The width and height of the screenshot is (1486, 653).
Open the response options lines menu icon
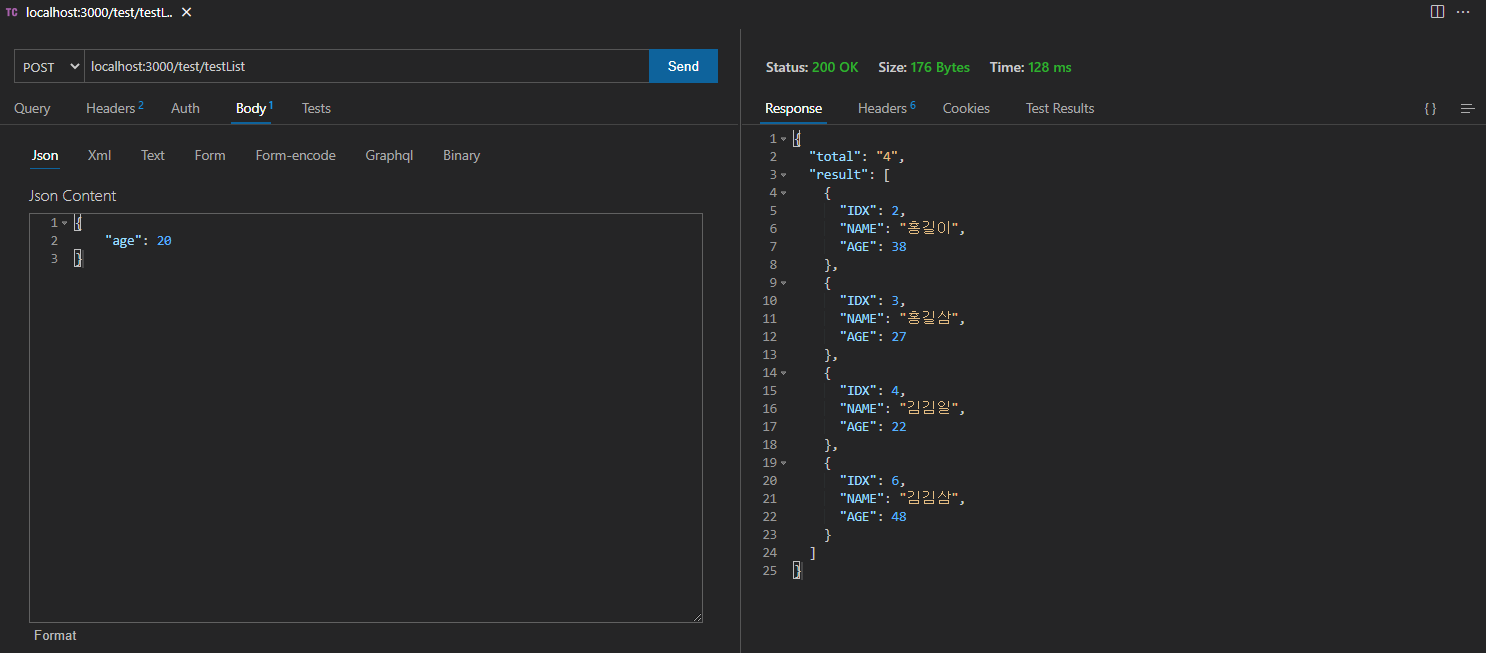1467,108
